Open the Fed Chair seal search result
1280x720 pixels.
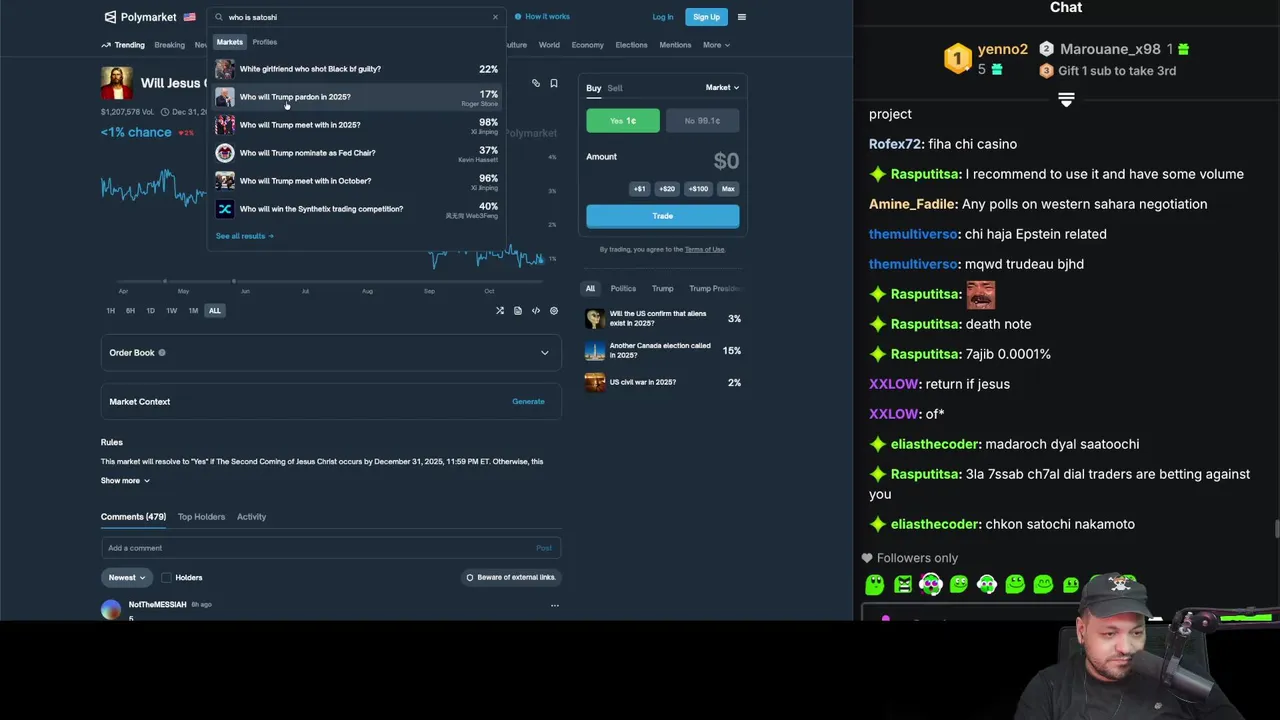[x=225, y=153]
